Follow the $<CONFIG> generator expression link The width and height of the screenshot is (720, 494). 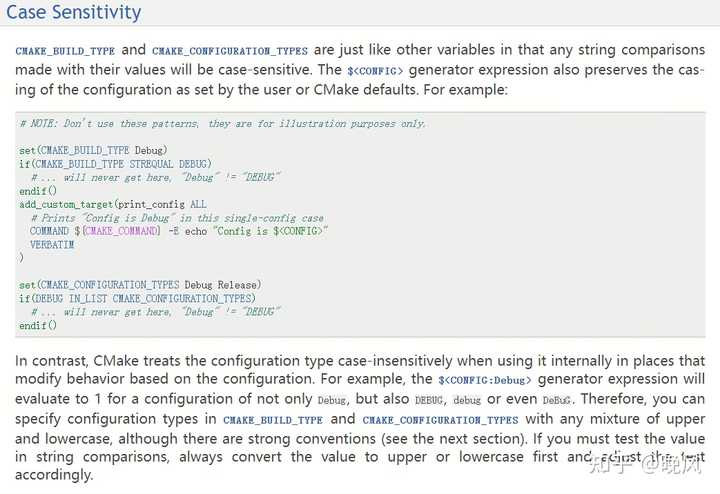[x=375, y=71]
